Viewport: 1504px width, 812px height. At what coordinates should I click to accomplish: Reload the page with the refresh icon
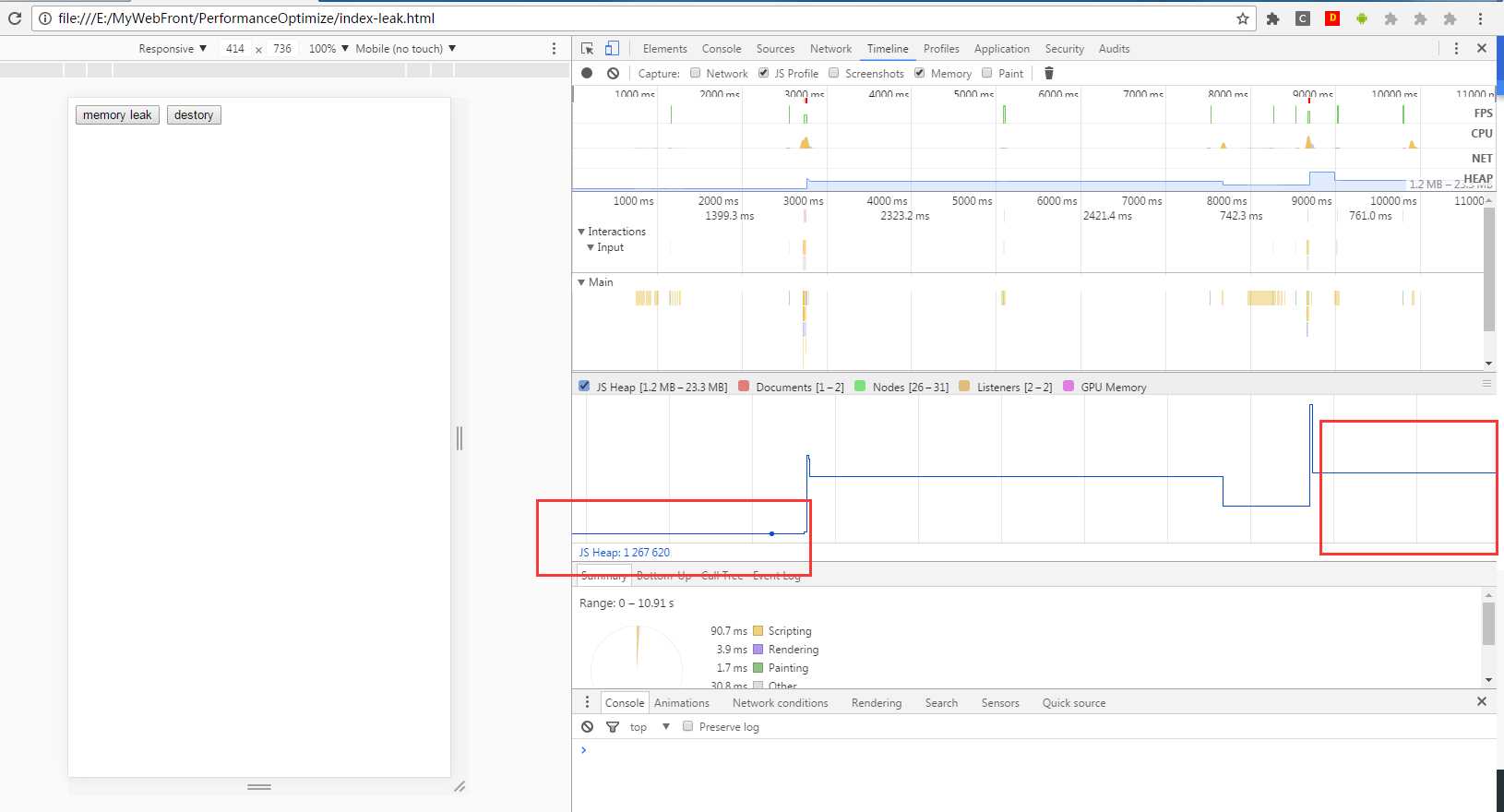pyautogui.click(x=15, y=18)
